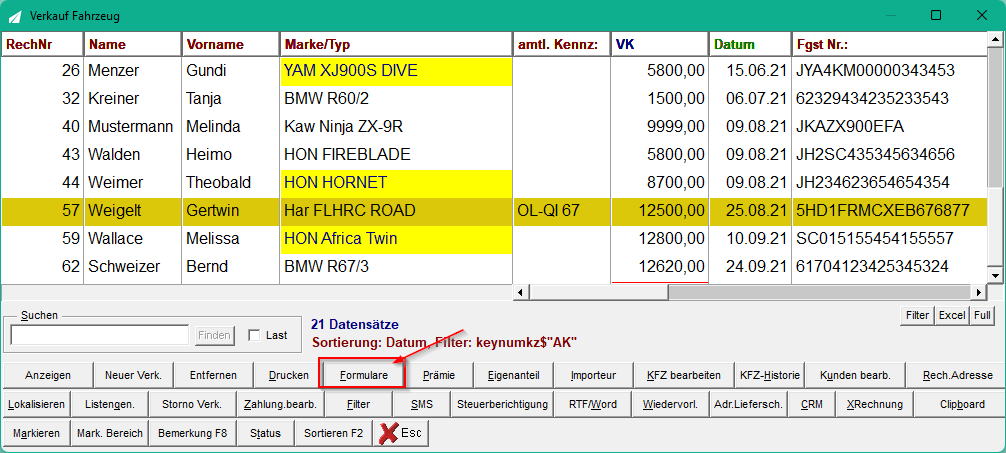1006x453 pixels.
Task: Click the Marke/Typ column header
Action: point(396,44)
